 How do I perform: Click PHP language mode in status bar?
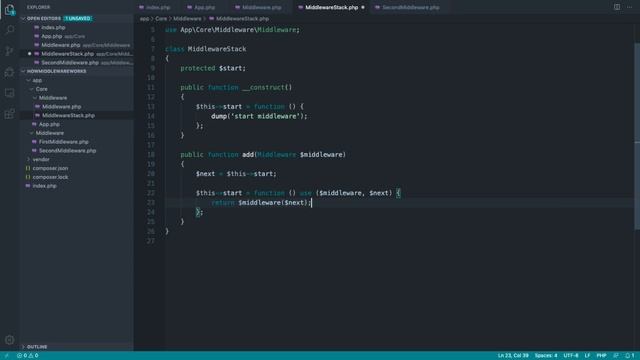(x=601, y=356)
